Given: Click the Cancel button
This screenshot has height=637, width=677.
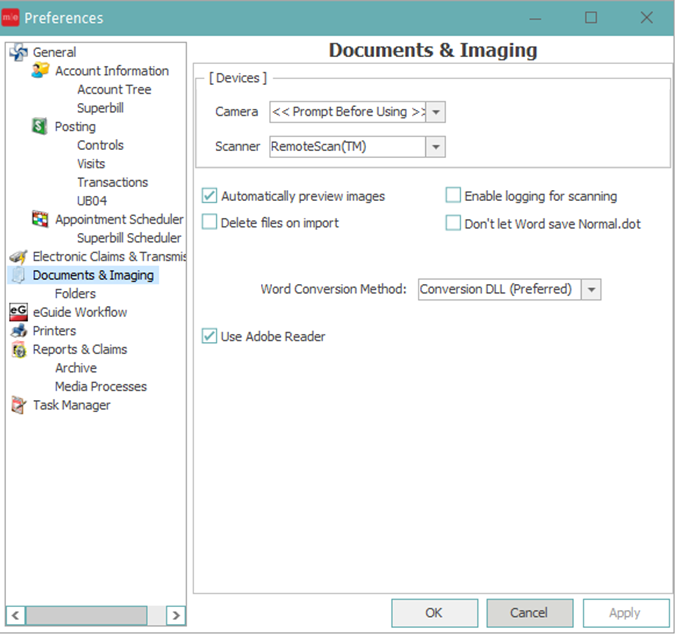Looking at the screenshot, I should (529, 613).
